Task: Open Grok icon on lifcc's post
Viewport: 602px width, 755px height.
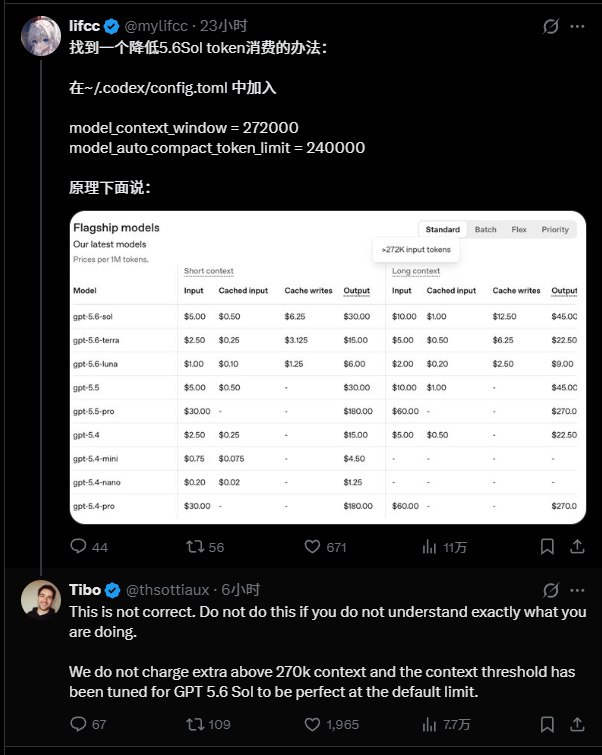Action: tap(550, 26)
